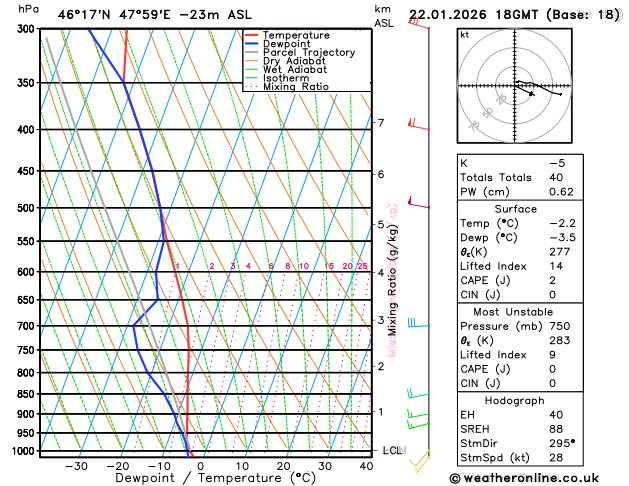
Task: Click the red Temperature legend line
Action: pos(252,35)
